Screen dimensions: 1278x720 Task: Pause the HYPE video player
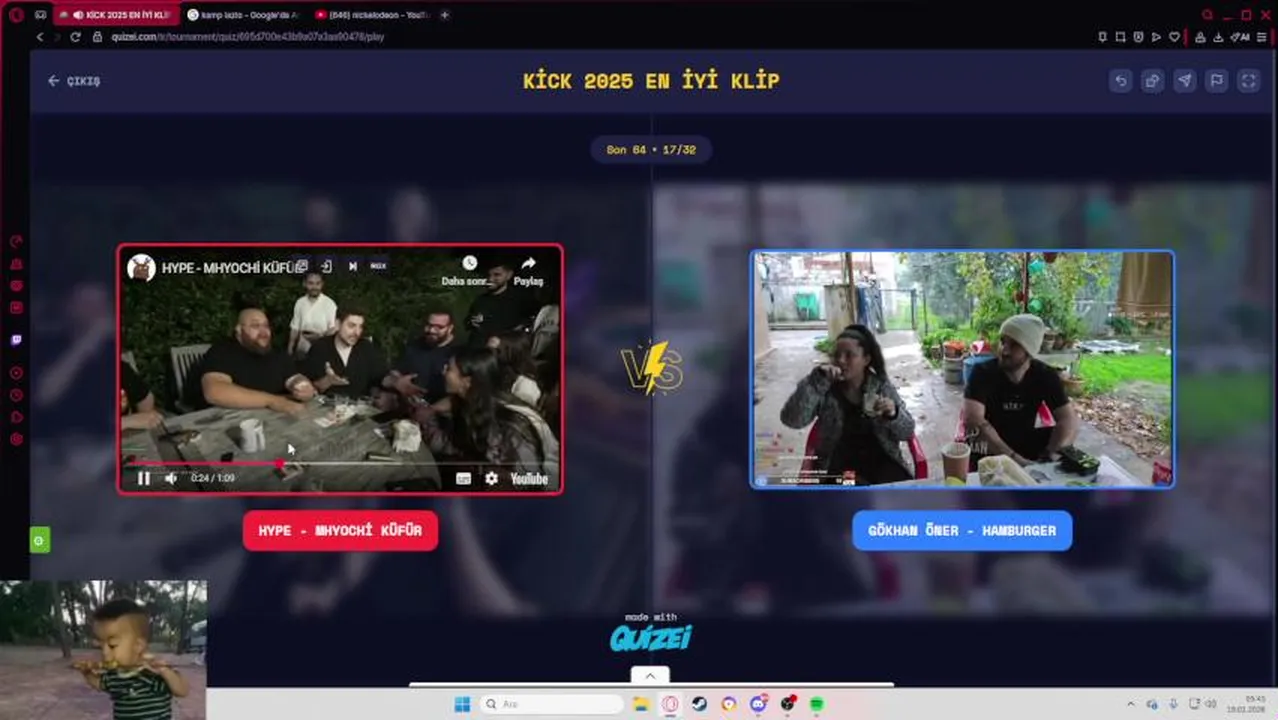click(144, 479)
